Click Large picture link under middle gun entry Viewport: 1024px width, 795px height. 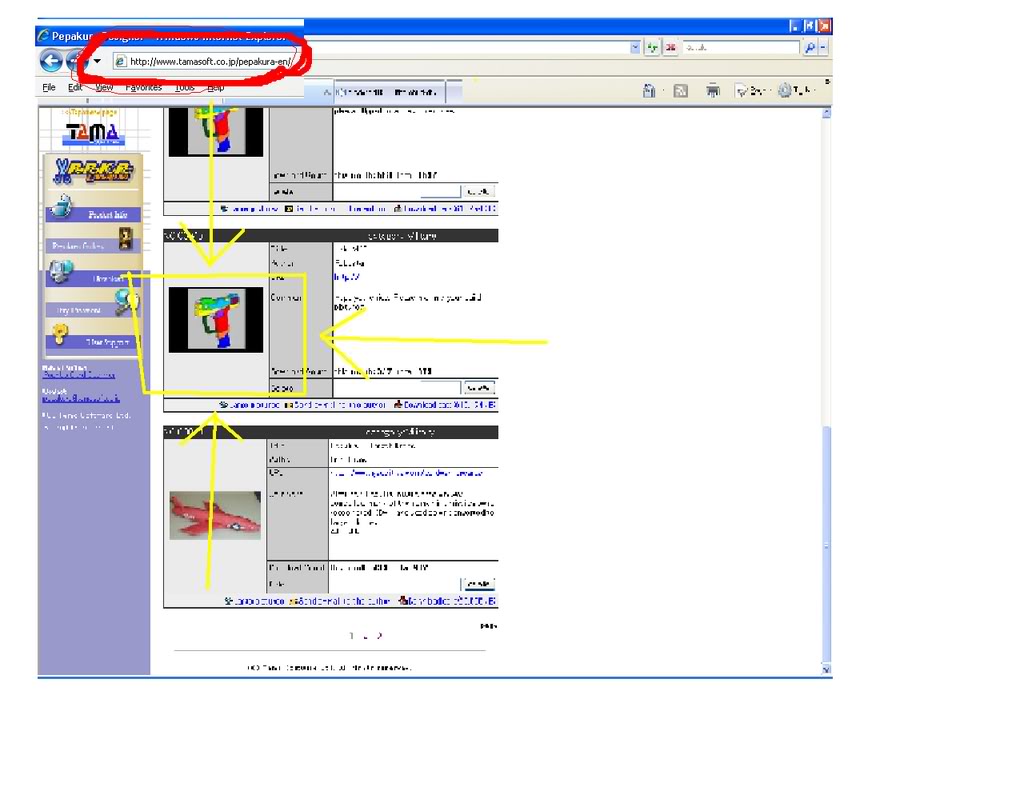(249, 405)
